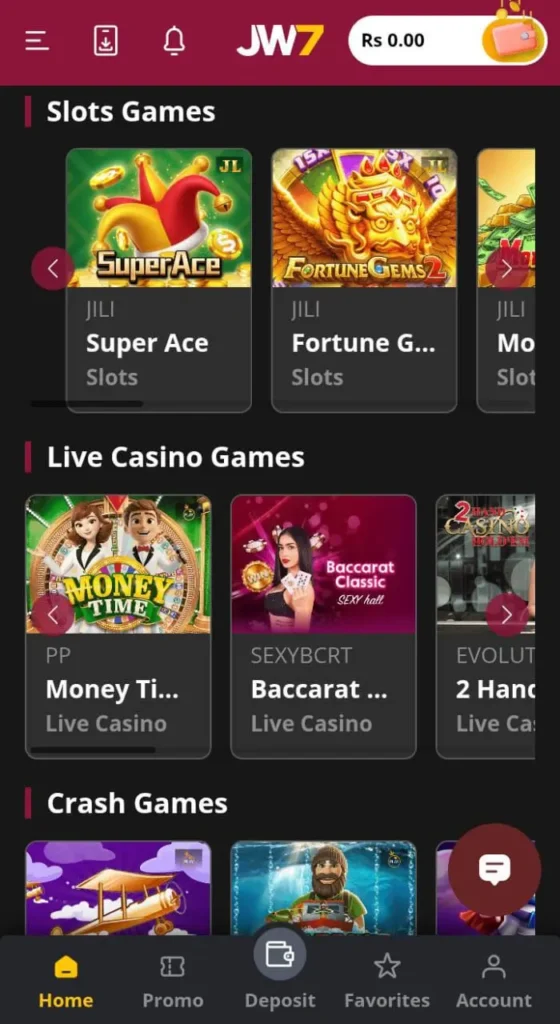Viewport: 560px width, 1024px height.
Task: Select the Home tab
Action: click(x=66, y=981)
